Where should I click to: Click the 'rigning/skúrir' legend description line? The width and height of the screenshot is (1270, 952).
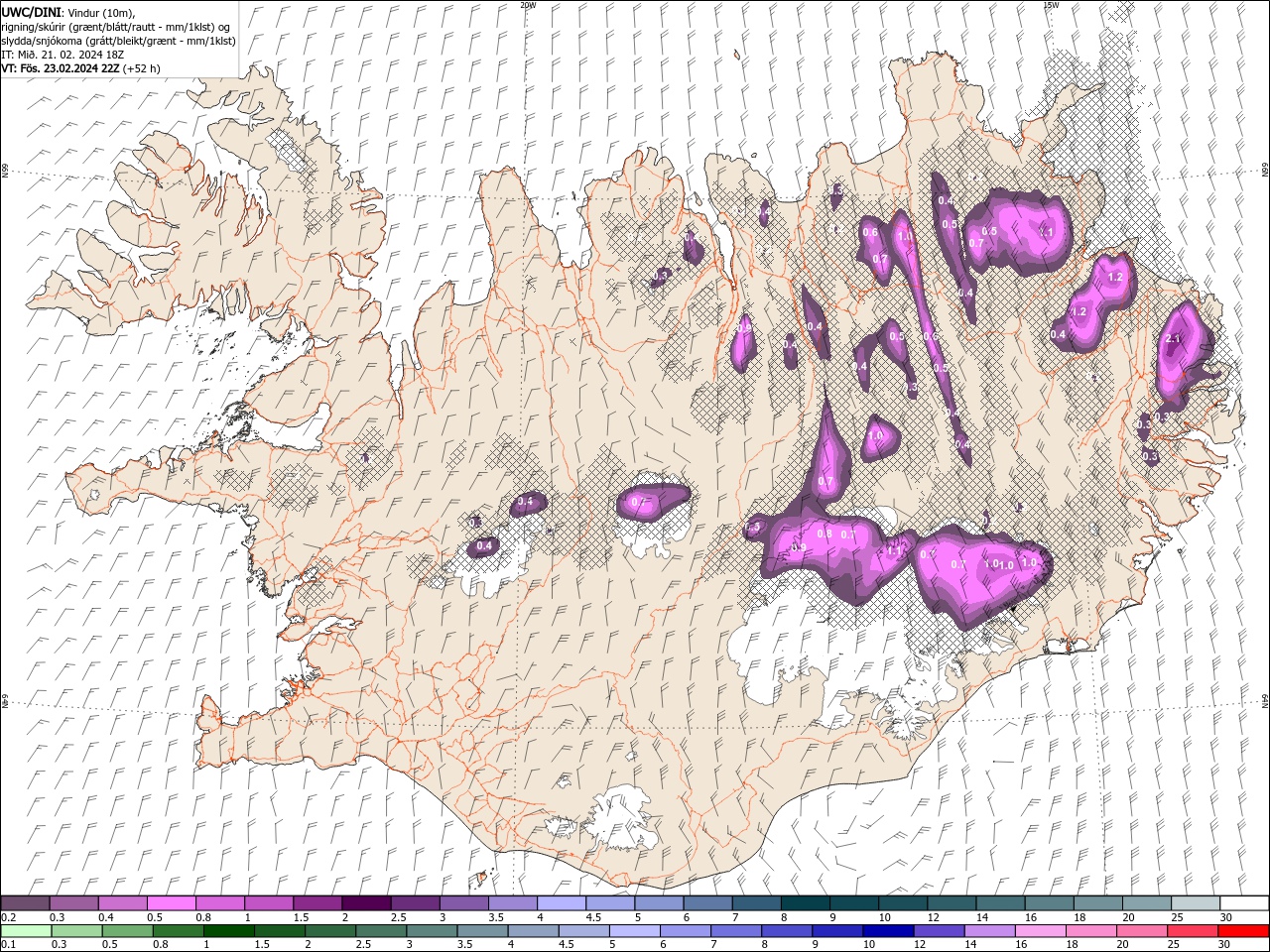(x=116, y=26)
